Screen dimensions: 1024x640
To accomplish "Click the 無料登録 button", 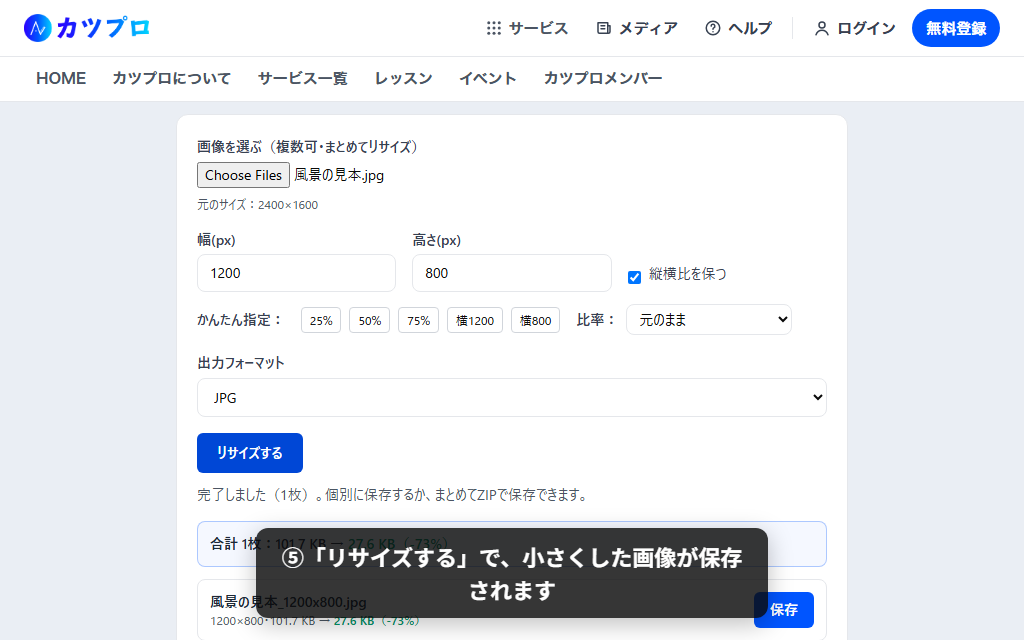I will [955, 28].
